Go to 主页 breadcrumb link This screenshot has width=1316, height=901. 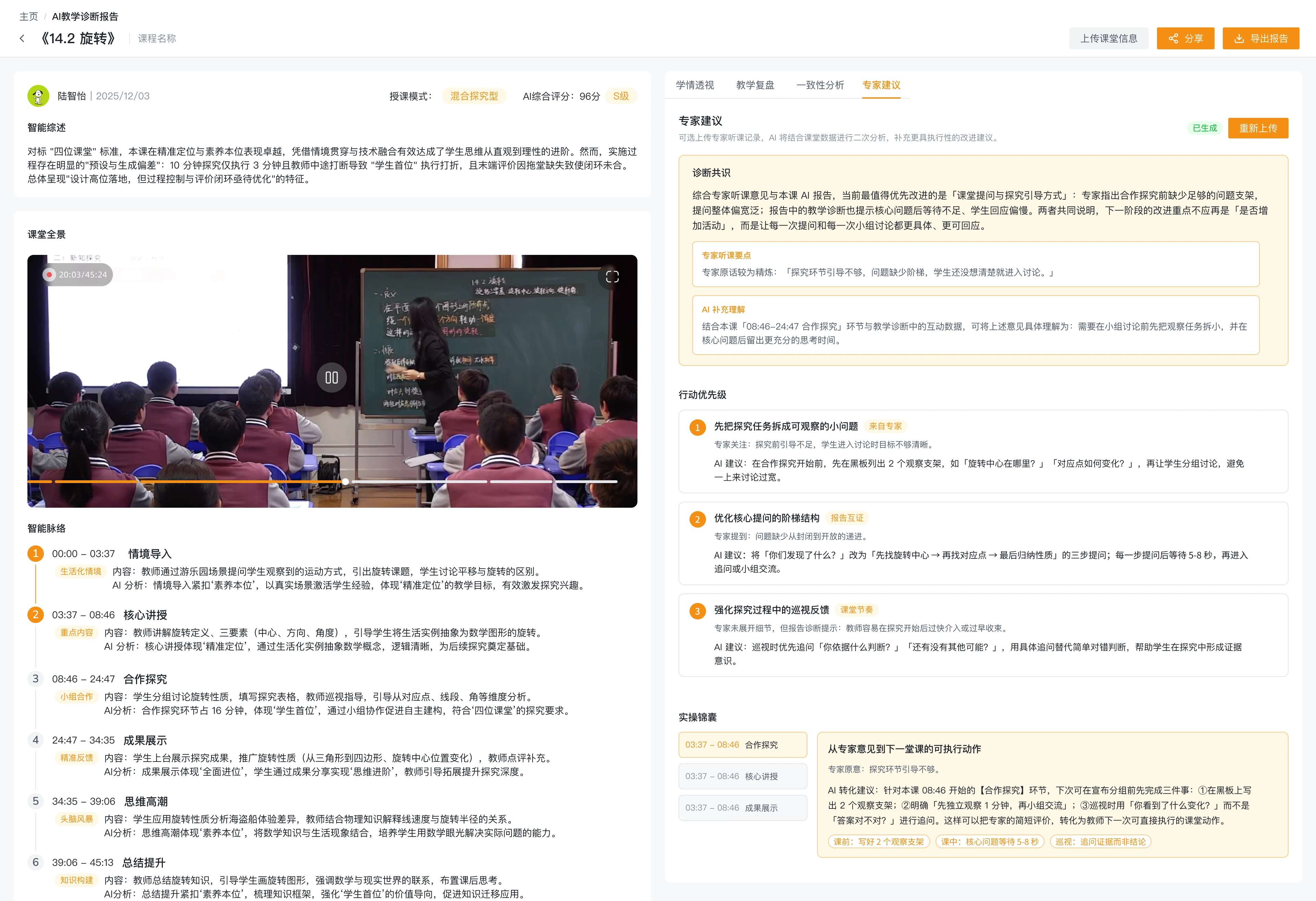click(28, 16)
